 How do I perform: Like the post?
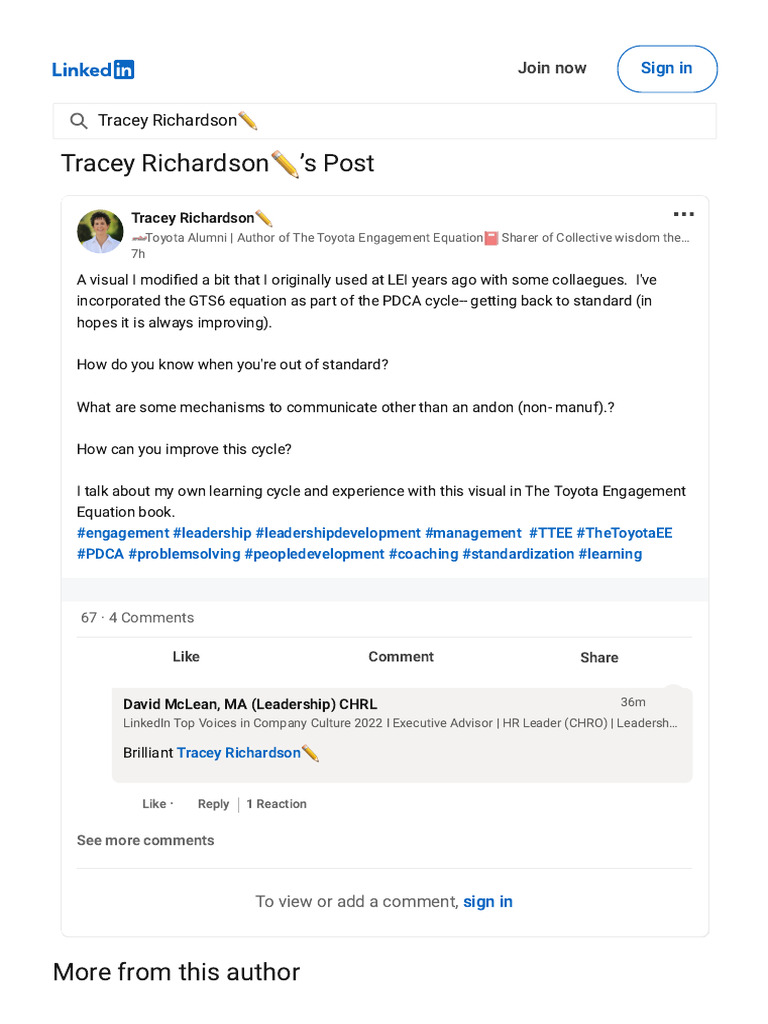tap(186, 657)
